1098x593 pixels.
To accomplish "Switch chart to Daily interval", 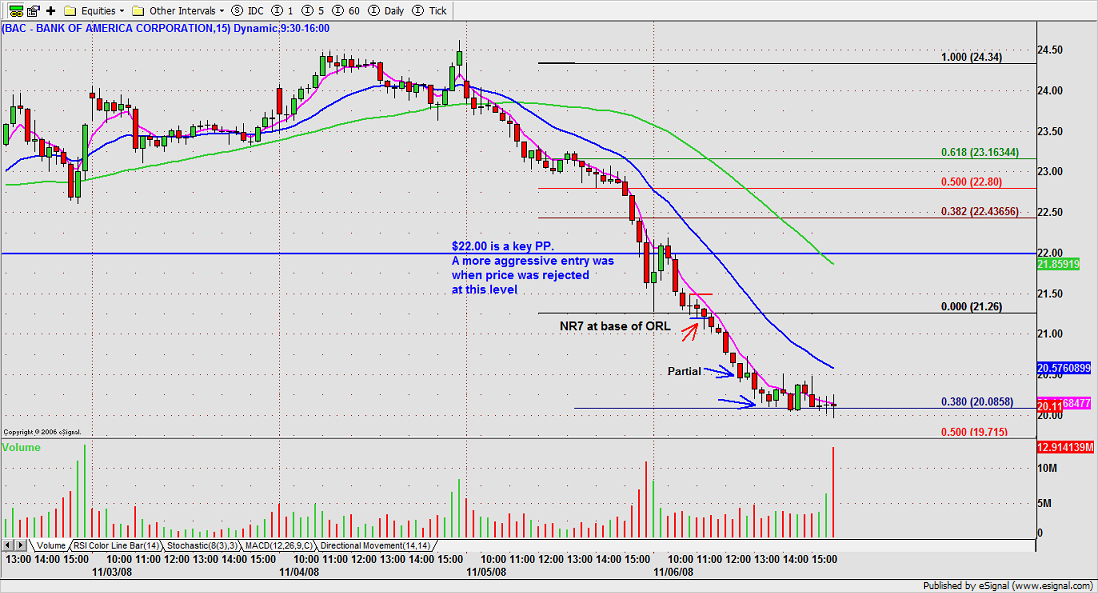I will tap(387, 11).
